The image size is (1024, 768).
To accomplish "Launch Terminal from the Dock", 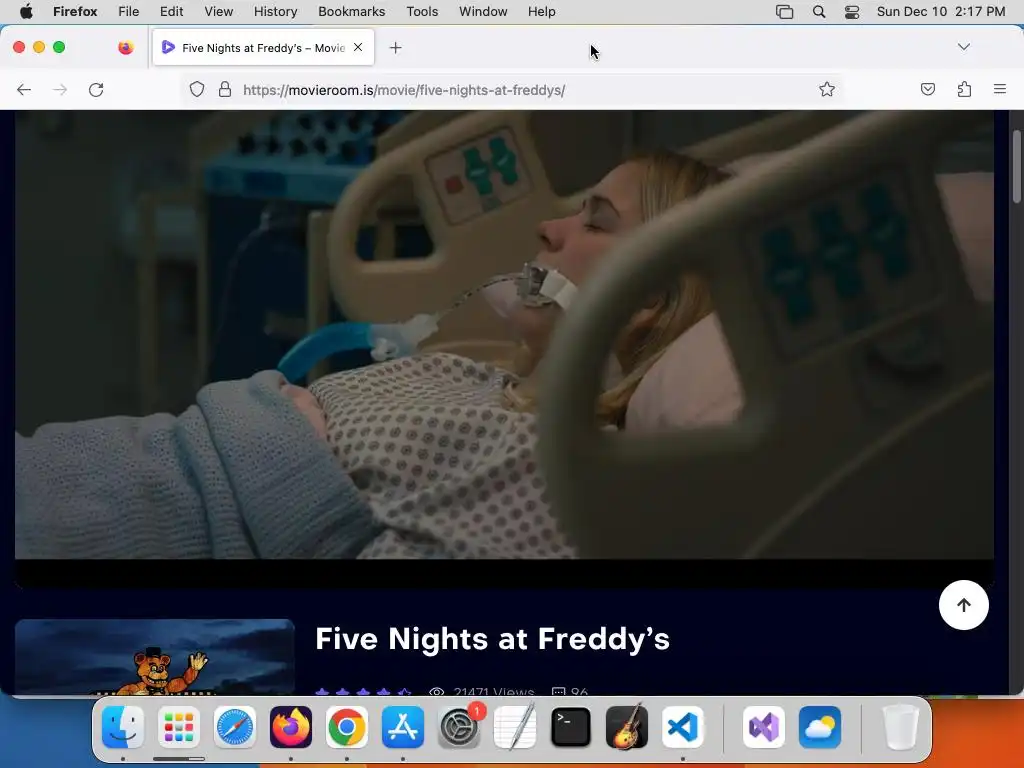I will (571, 727).
